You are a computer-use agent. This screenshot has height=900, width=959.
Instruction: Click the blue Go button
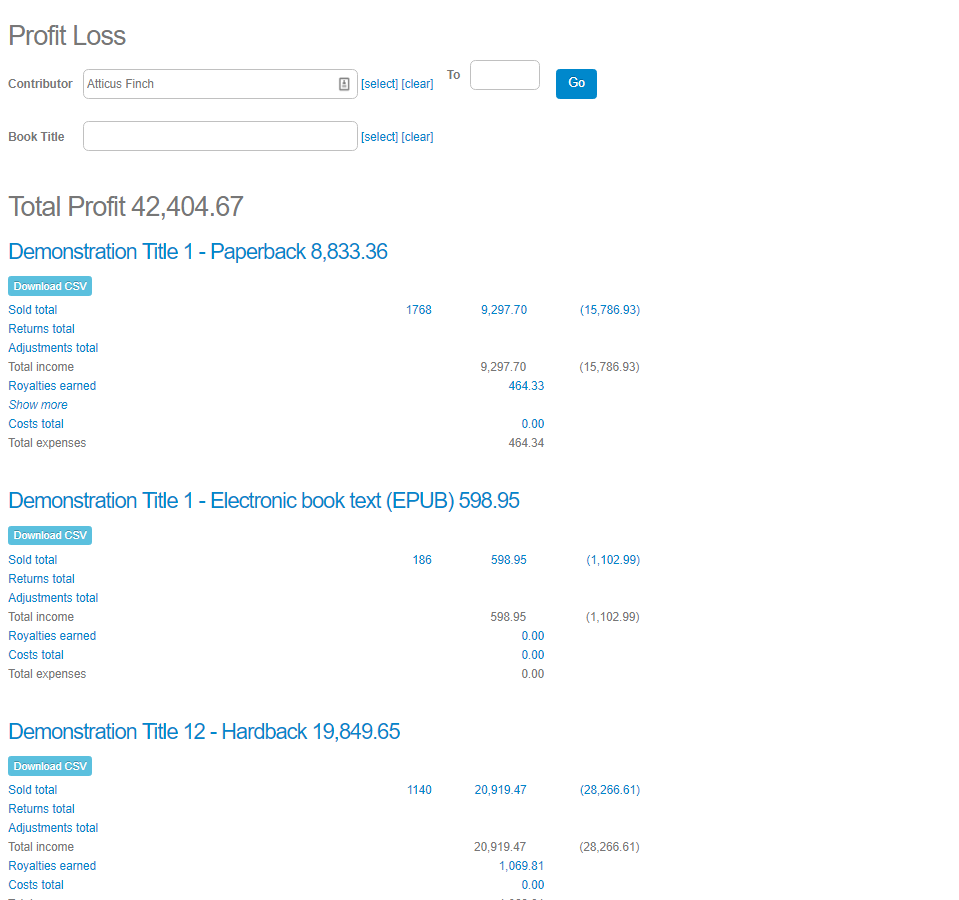coord(576,83)
